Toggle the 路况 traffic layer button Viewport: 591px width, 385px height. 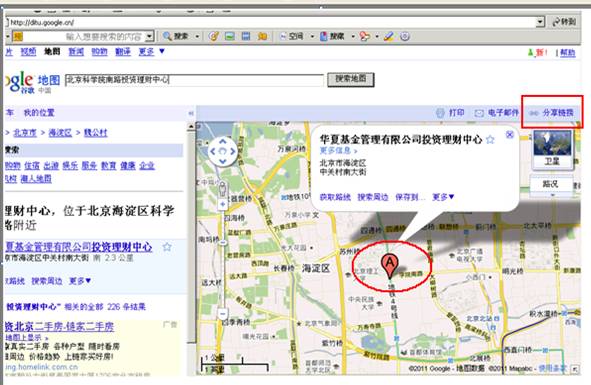pyautogui.click(x=551, y=185)
